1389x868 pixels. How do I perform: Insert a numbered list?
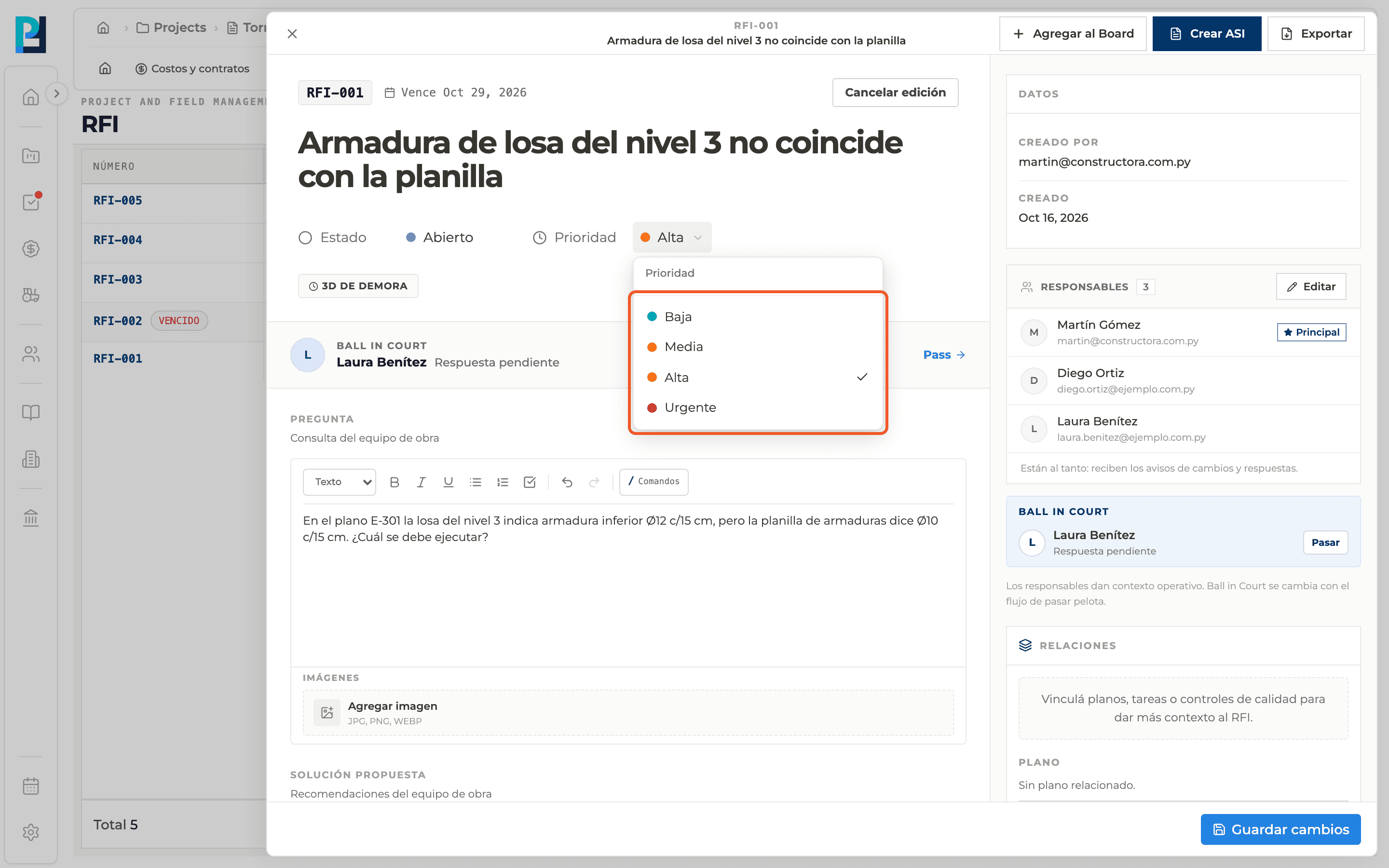point(503,482)
